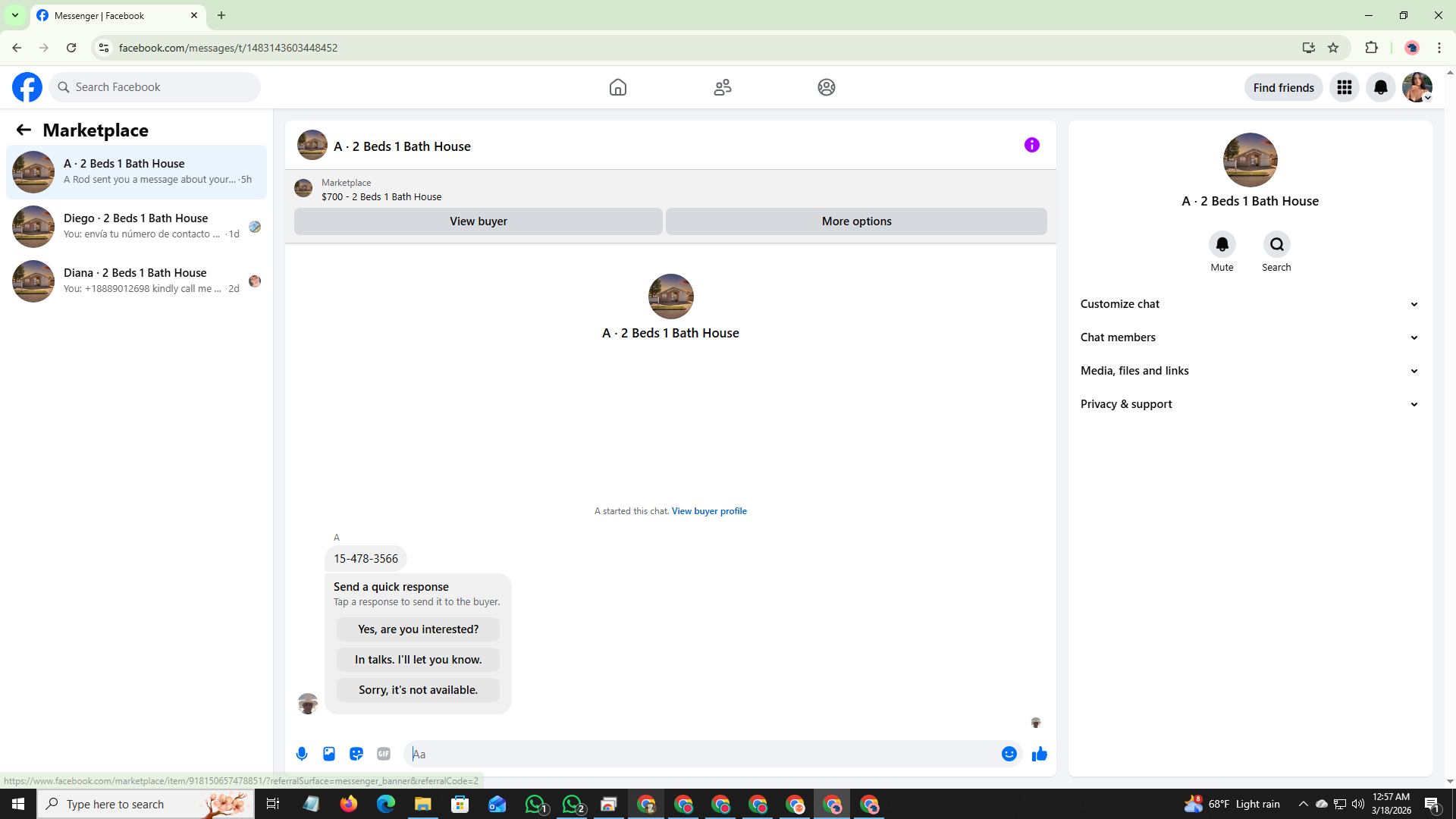Go back using the Marketplace back arrow
Viewport: 1456px width, 819px height.
click(24, 130)
